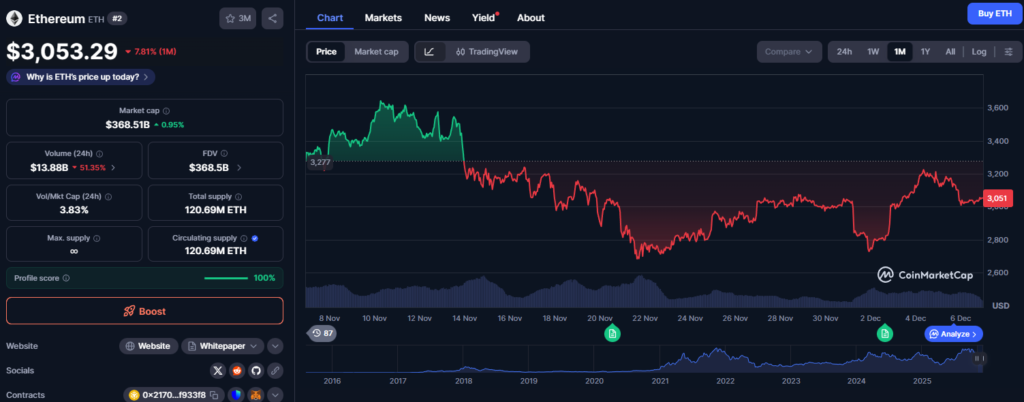Image resolution: width=1024 pixels, height=402 pixels.
Task: Open the X (Twitter) social link
Action: (218, 370)
